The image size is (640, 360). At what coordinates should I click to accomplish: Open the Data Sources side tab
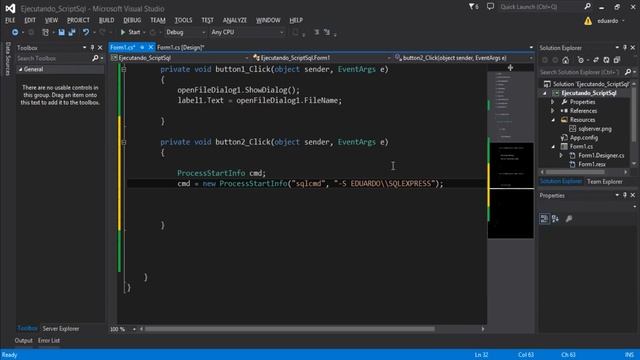pos(8,59)
